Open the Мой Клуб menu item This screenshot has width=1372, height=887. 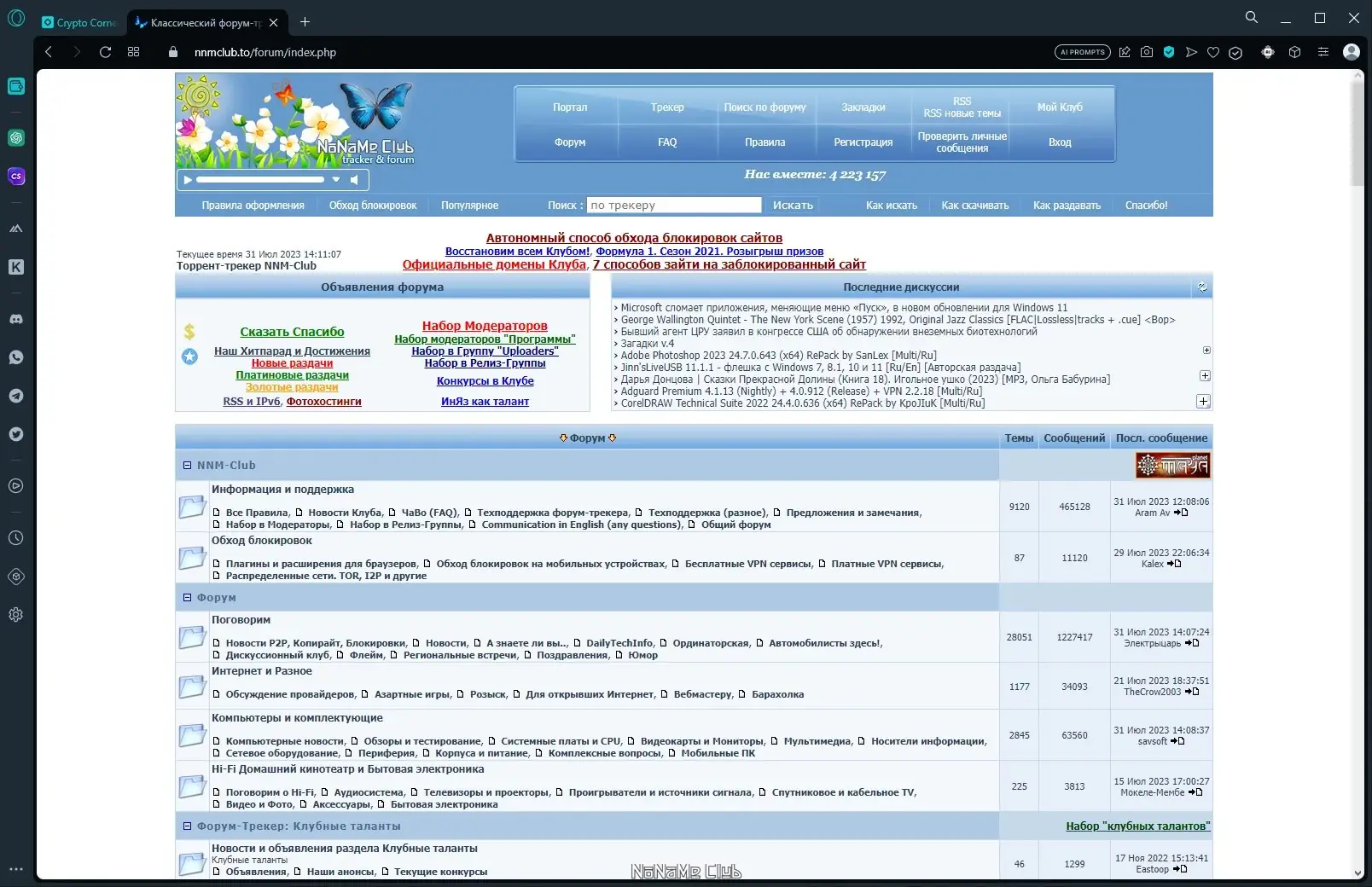[1060, 107]
